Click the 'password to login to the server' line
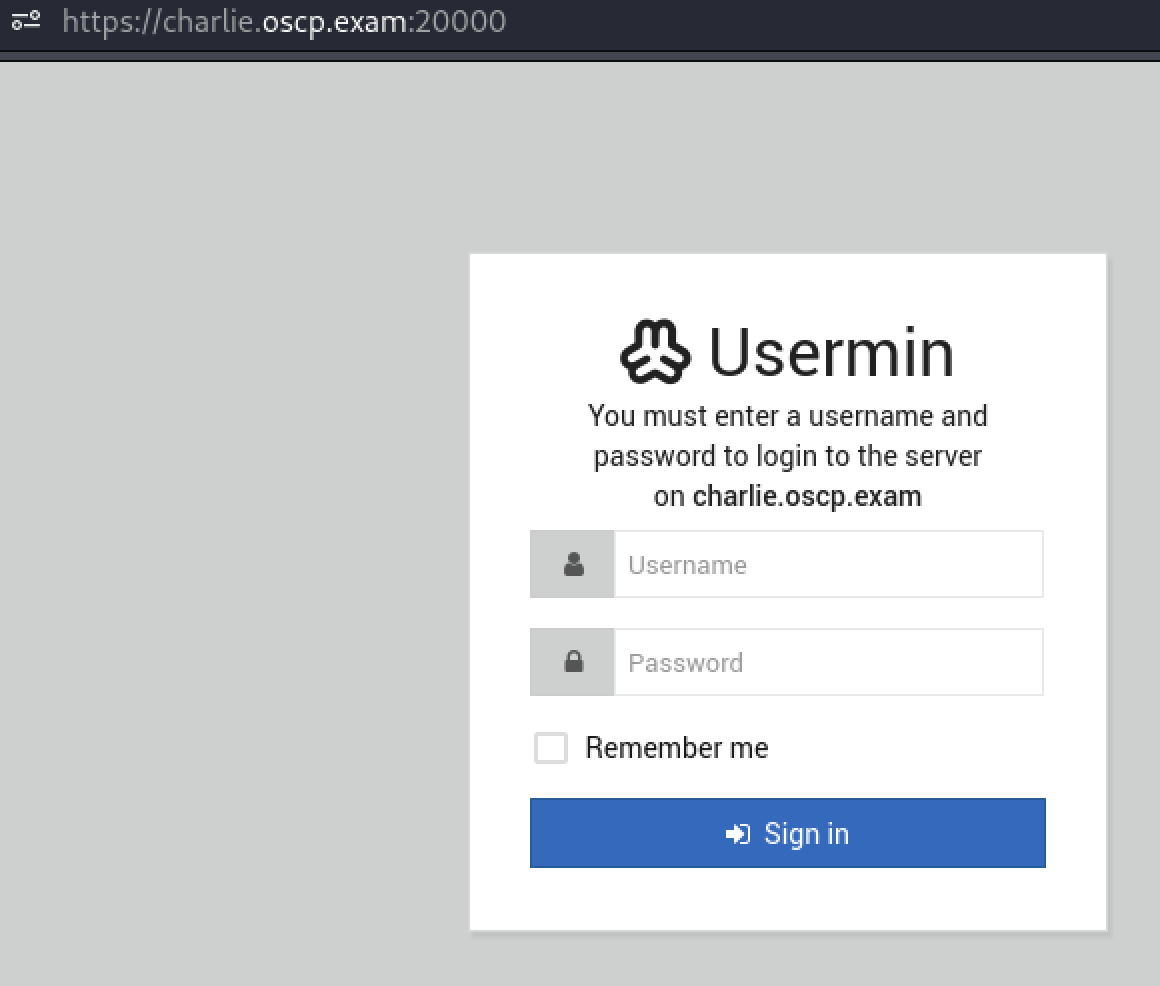Screen dimensions: 1160x986 pos(788,456)
